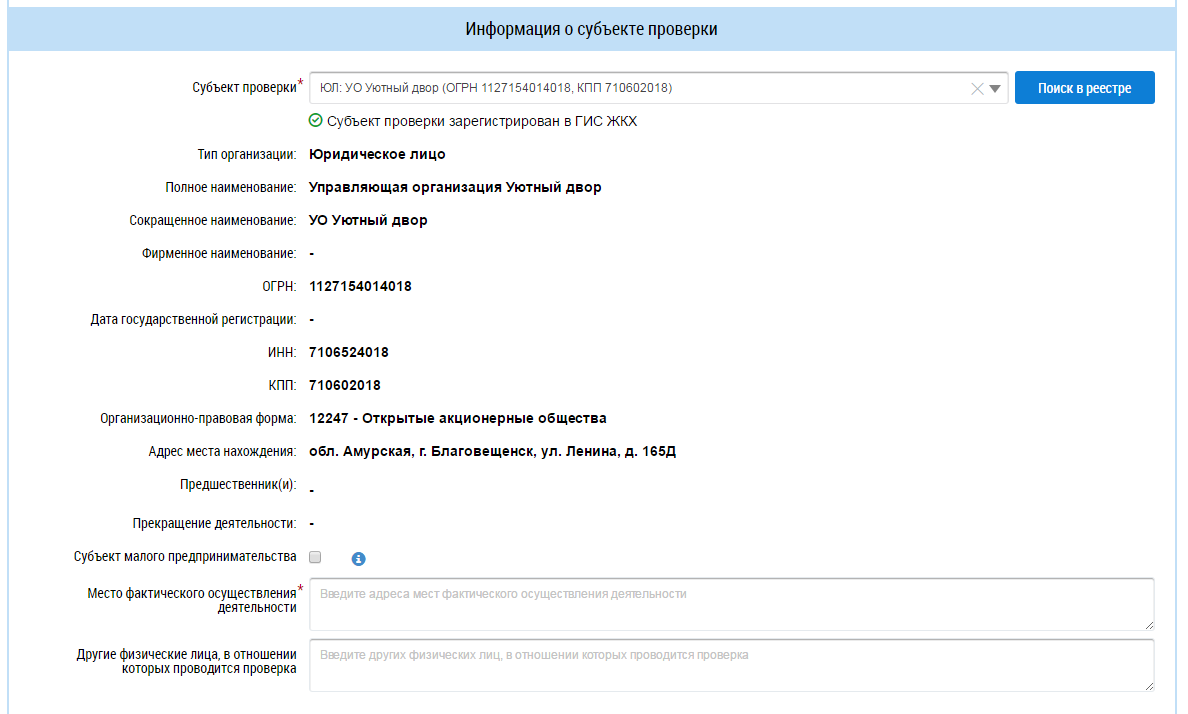Viewport: 1188px width, 714px height.
Task: Clear the selected subject with the X icon
Action: tap(977, 89)
